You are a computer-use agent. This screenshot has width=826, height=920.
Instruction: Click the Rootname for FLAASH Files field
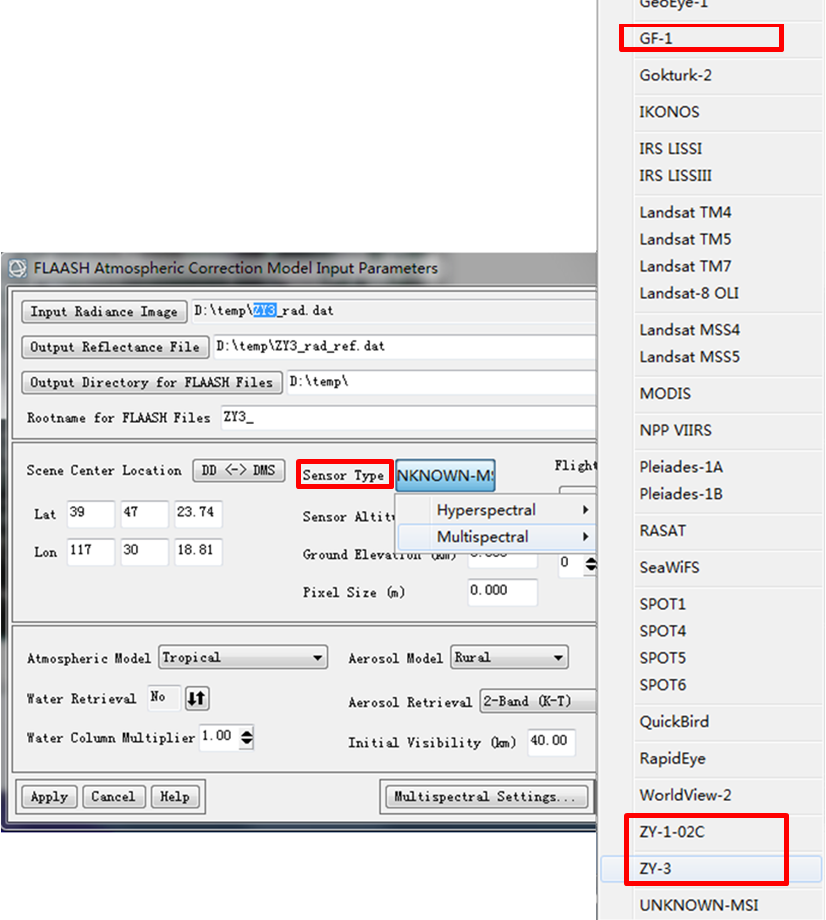click(408, 418)
